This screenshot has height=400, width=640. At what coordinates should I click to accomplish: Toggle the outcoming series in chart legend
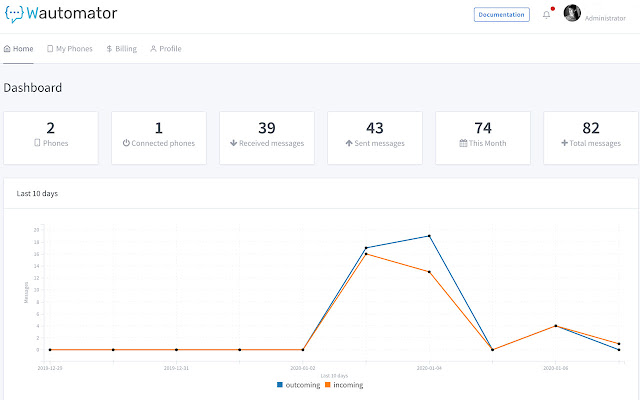(302, 385)
